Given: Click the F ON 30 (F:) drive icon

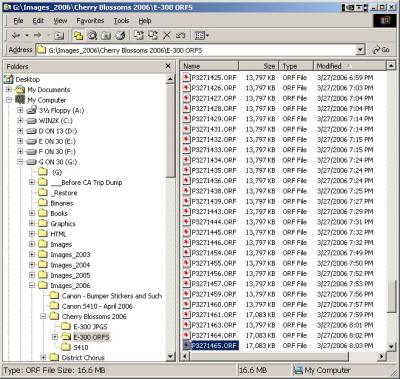Looking at the screenshot, I should [x=31, y=152].
